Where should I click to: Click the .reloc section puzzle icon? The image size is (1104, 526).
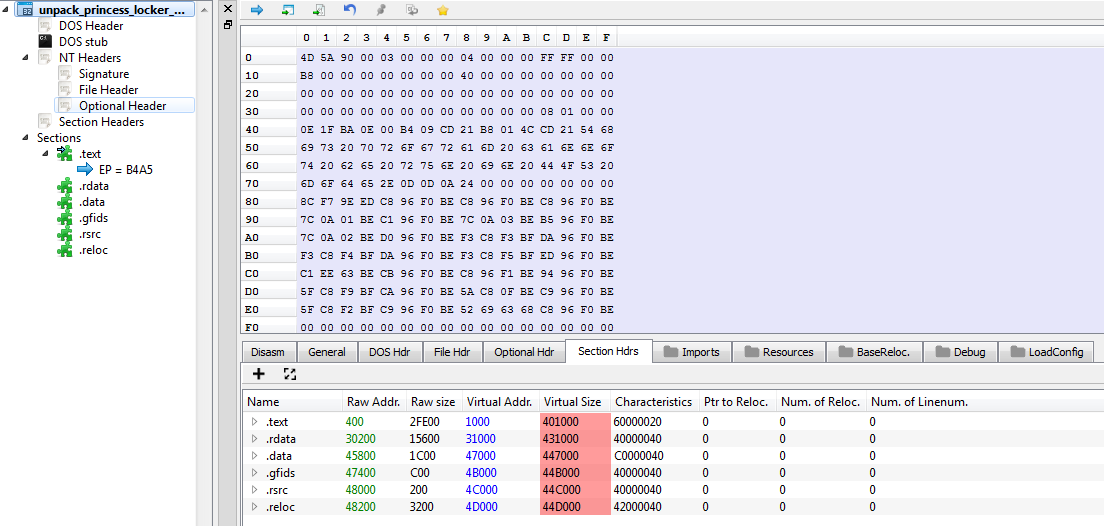click(x=65, y=250)
